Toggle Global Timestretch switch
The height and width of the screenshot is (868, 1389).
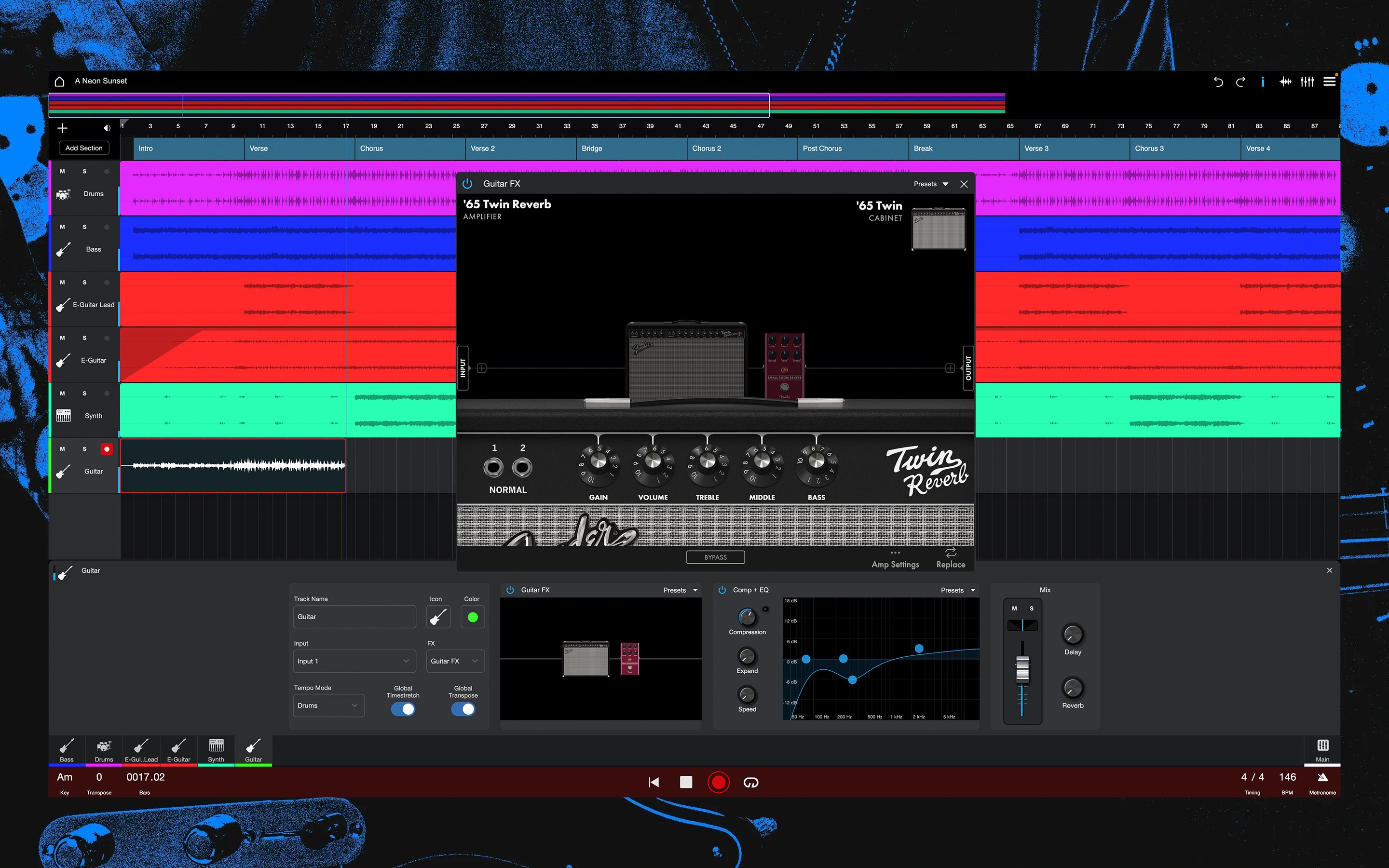(x=403, y=709)
